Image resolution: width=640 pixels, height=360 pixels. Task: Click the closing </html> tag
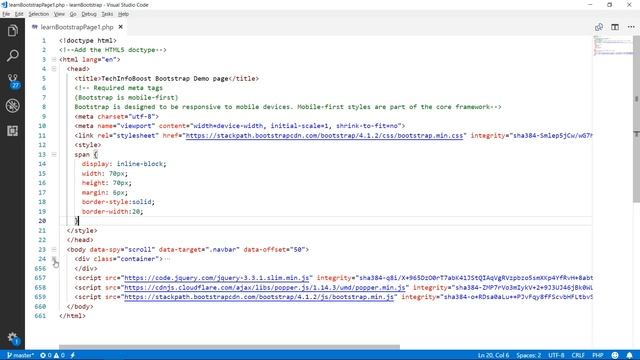pos(72,316)
